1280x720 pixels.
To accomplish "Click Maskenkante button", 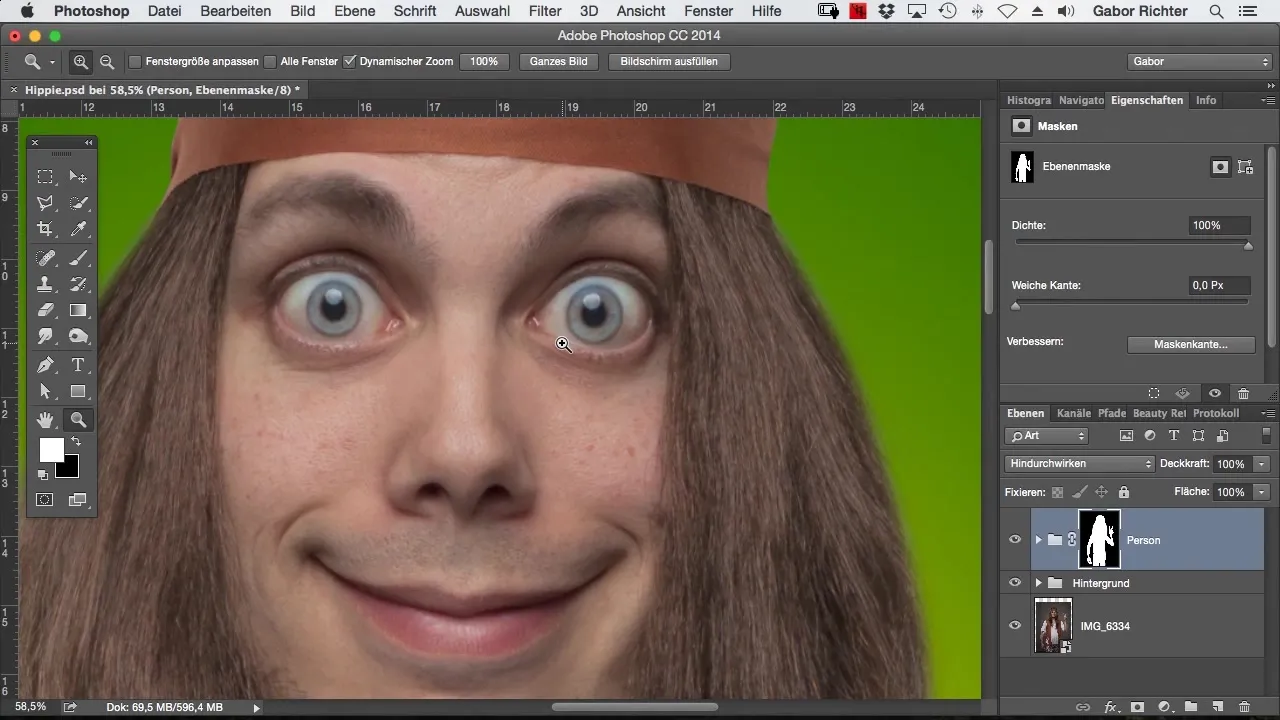I will [1190, 344].
